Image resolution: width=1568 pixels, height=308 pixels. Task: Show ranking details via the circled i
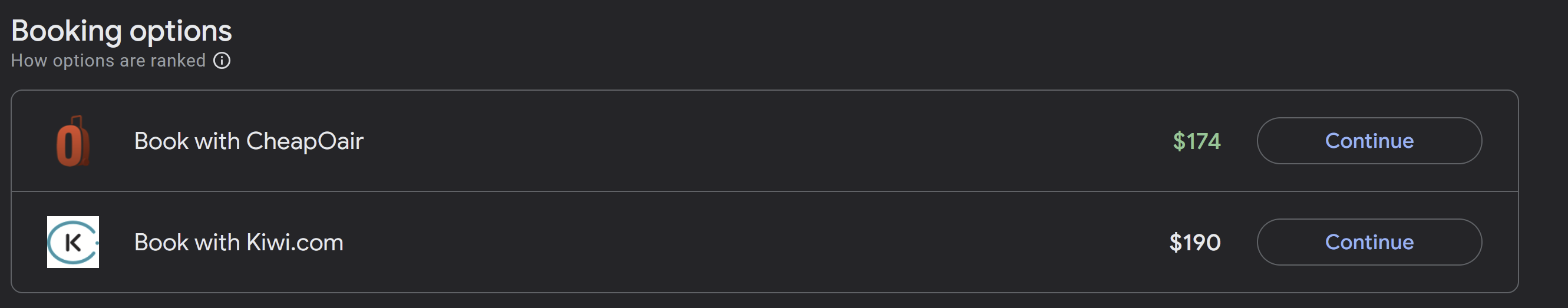(x=222, y=61)
